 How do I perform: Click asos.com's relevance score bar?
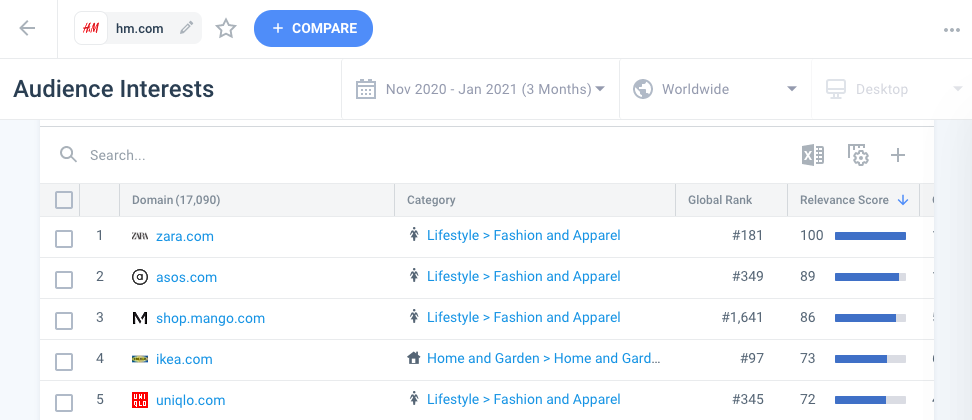pyautogui.click(x=870, y=276)
